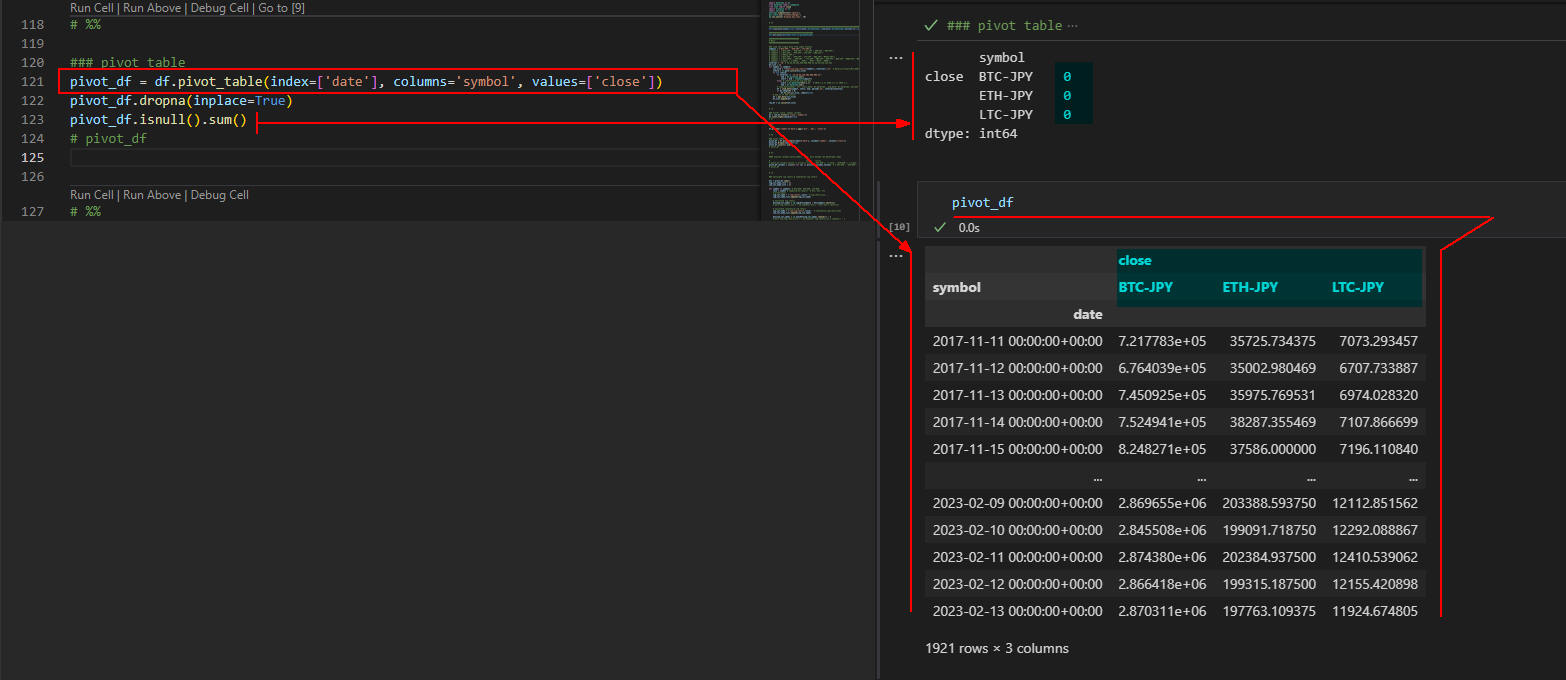The height and width of the screenshot is (680, 1566).
Task: Click the '0.0s' execution time
Action: pyautogui.click(x=969, y=227)
